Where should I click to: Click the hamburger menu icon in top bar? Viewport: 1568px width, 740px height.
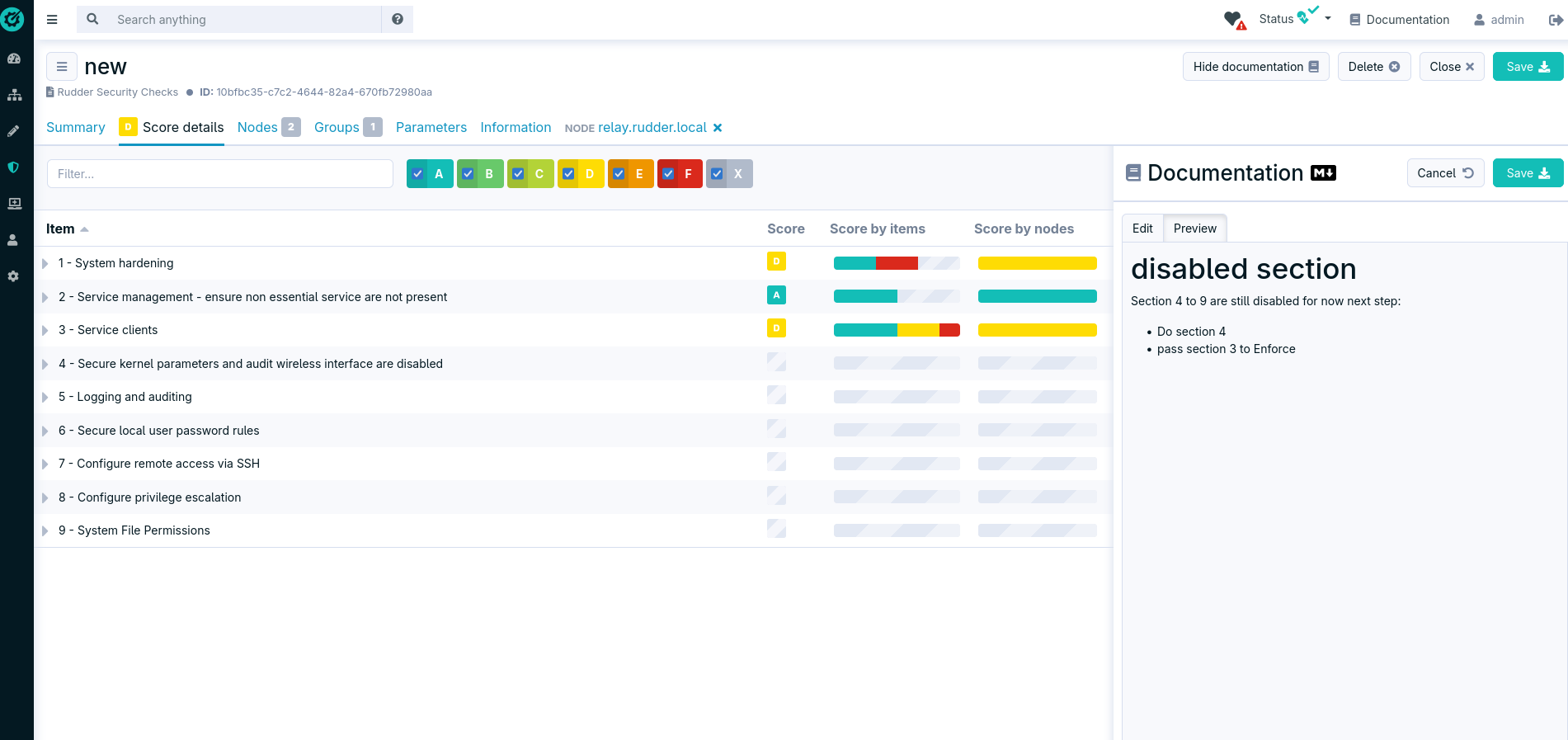pyautogui.click(x=52, y=20)
